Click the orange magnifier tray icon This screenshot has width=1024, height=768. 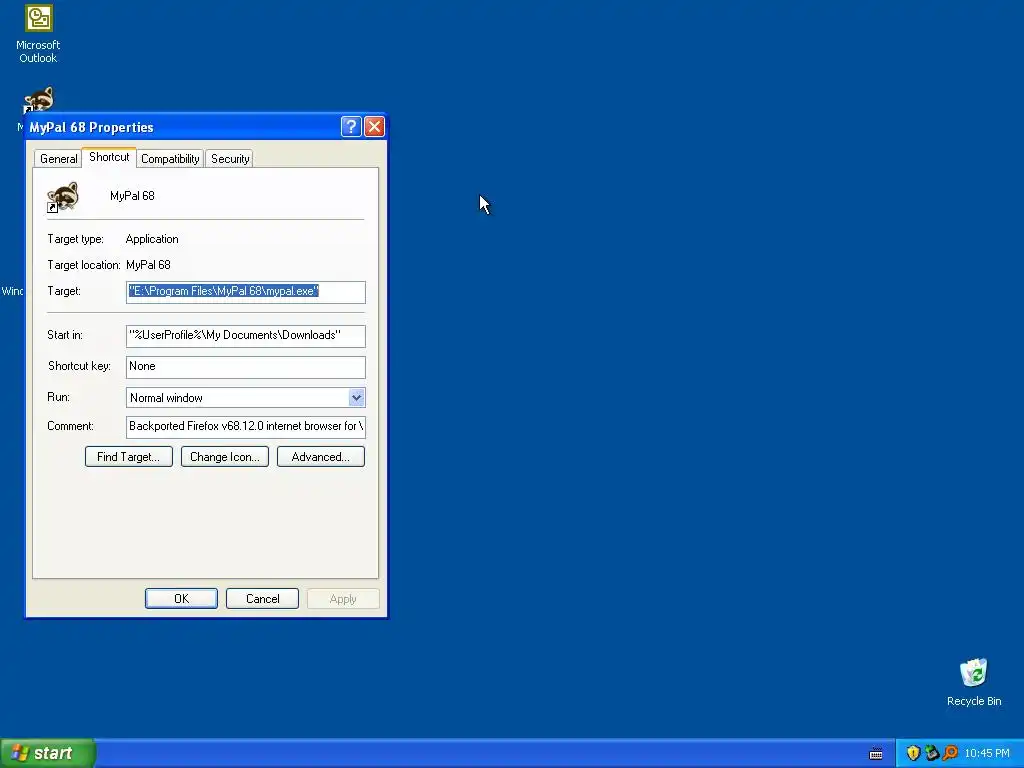950,753
